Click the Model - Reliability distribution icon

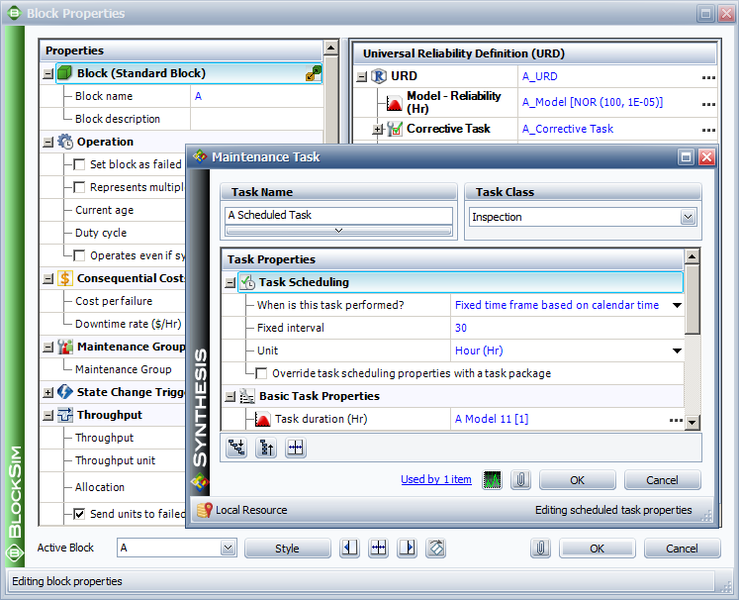coord(394,103)
